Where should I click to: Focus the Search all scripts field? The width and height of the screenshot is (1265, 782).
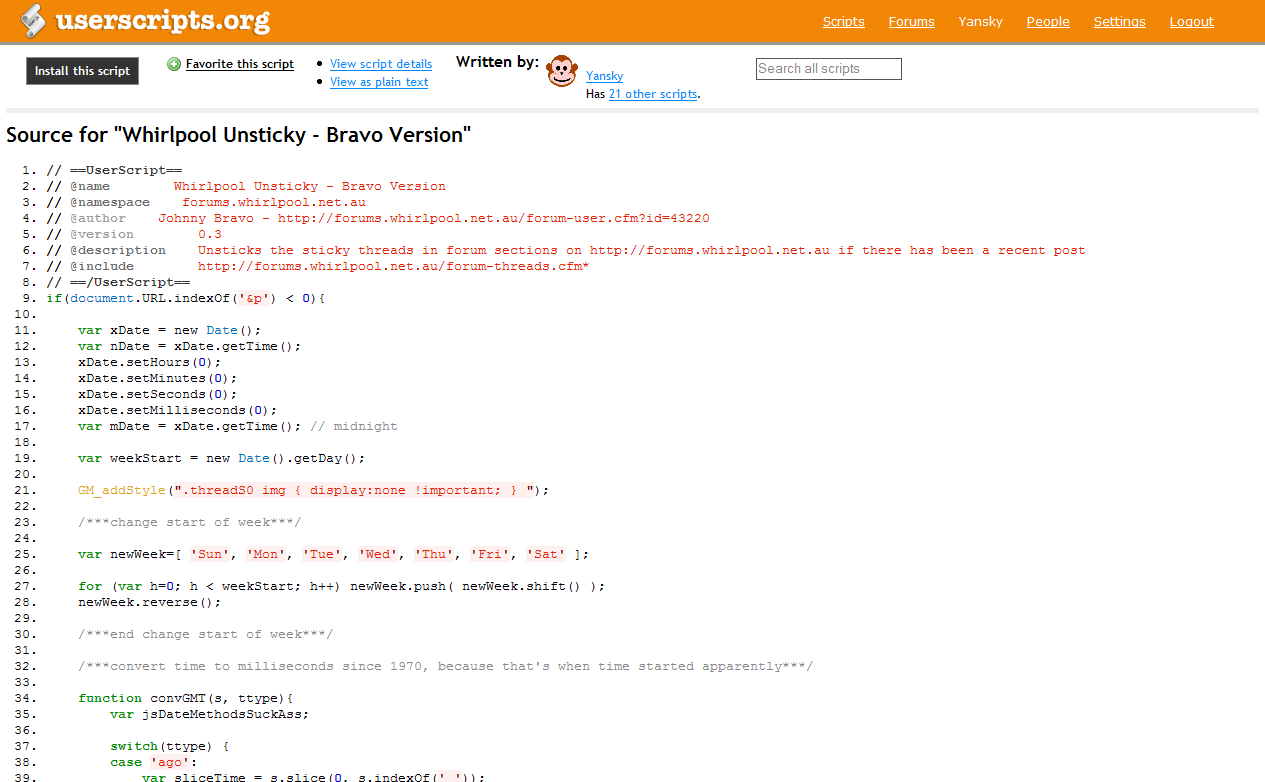coord(828,69)
